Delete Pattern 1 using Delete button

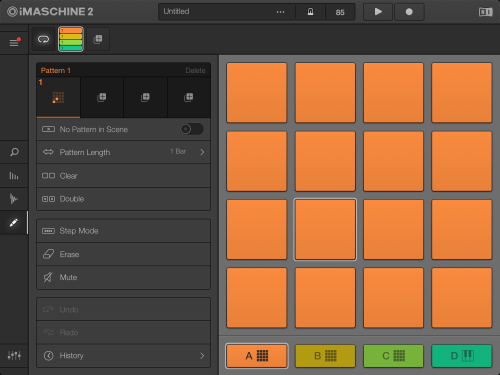[195, 71]
